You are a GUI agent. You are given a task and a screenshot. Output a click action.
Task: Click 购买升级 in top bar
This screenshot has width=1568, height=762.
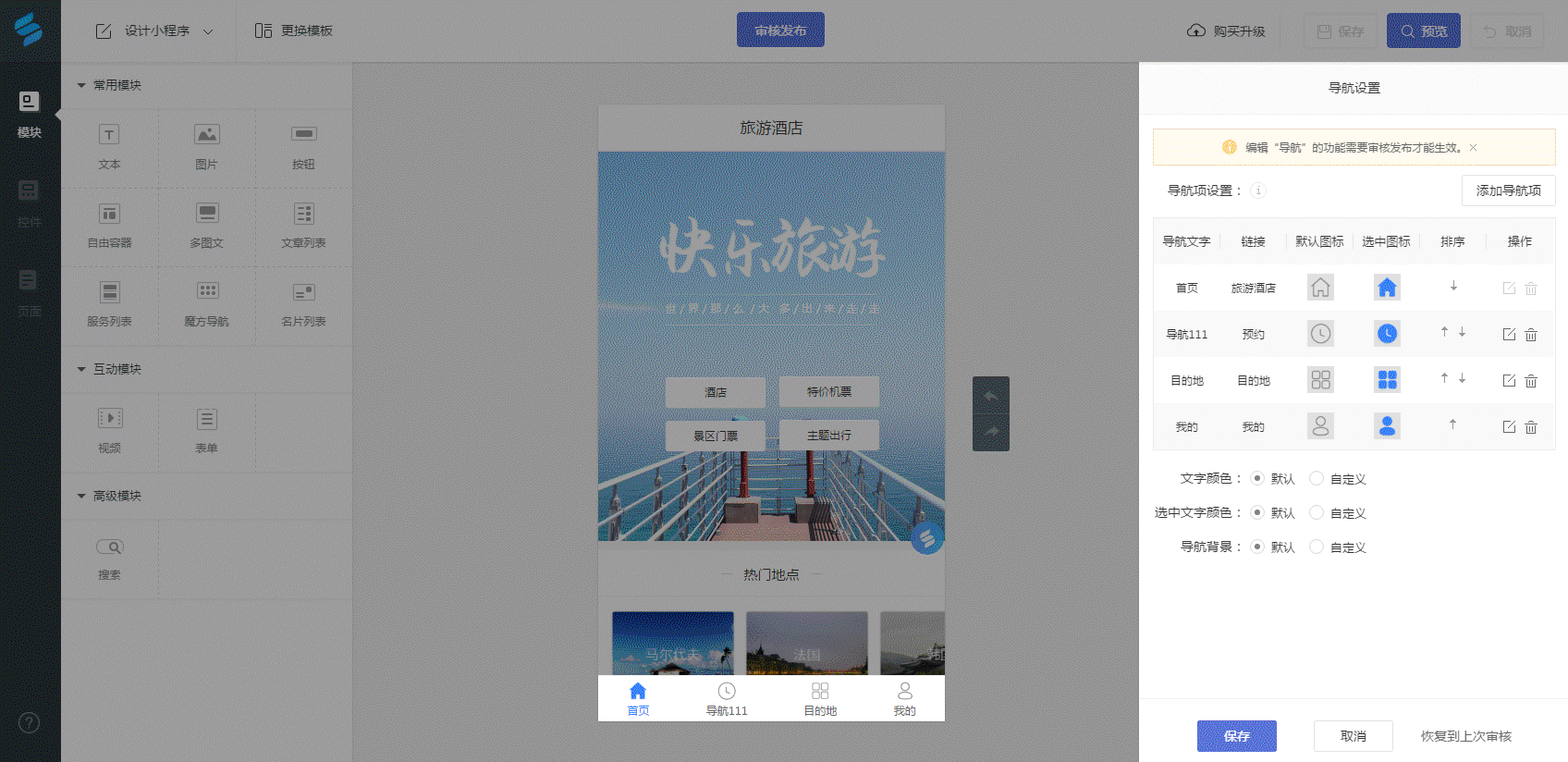tap(1226, 31)
